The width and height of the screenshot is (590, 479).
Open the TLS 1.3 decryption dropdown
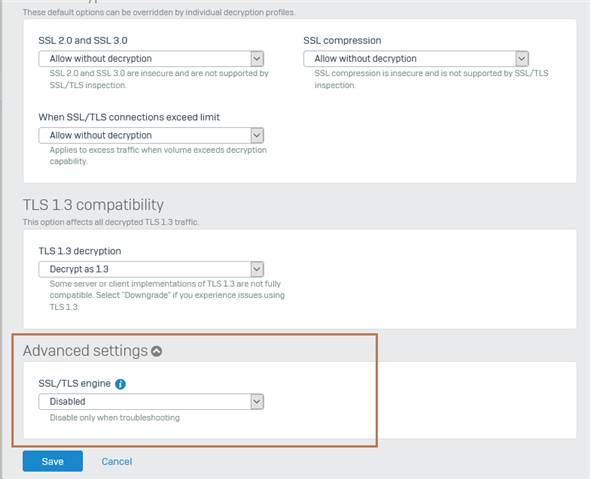pyautogui.click(x=151, y=269)
